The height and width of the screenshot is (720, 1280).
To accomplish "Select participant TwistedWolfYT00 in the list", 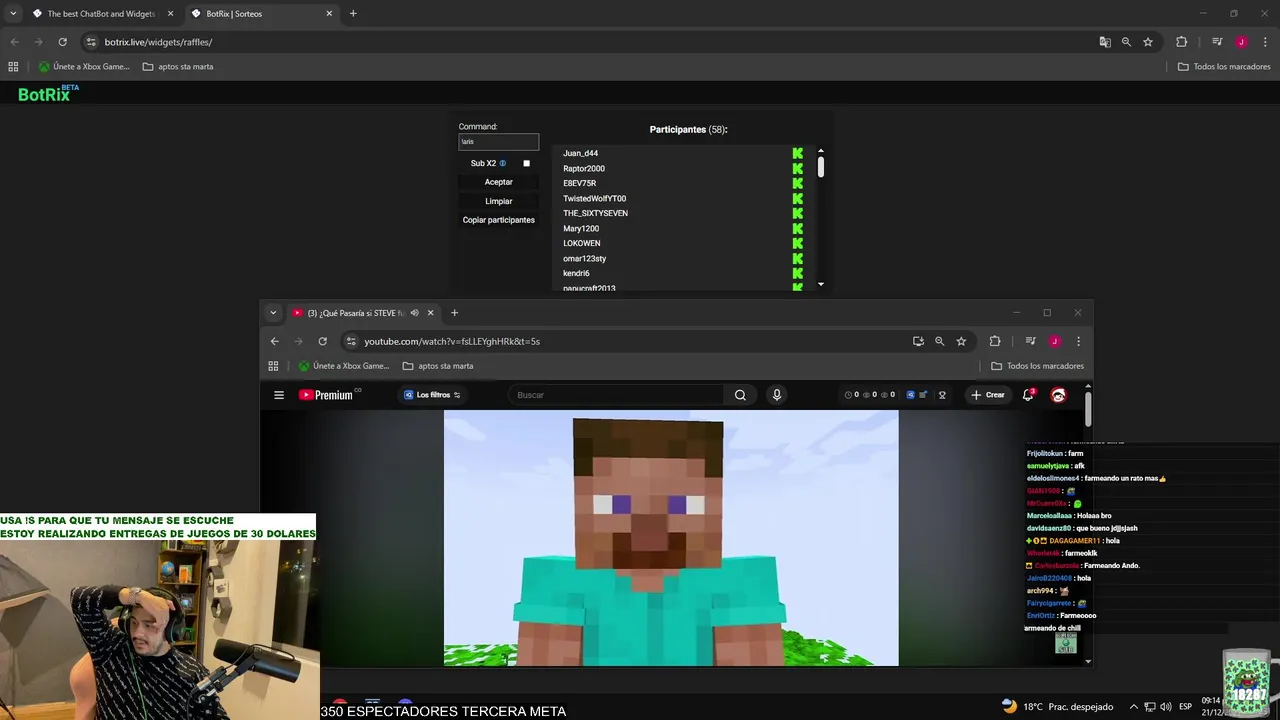I will click(x=594, y=198).
